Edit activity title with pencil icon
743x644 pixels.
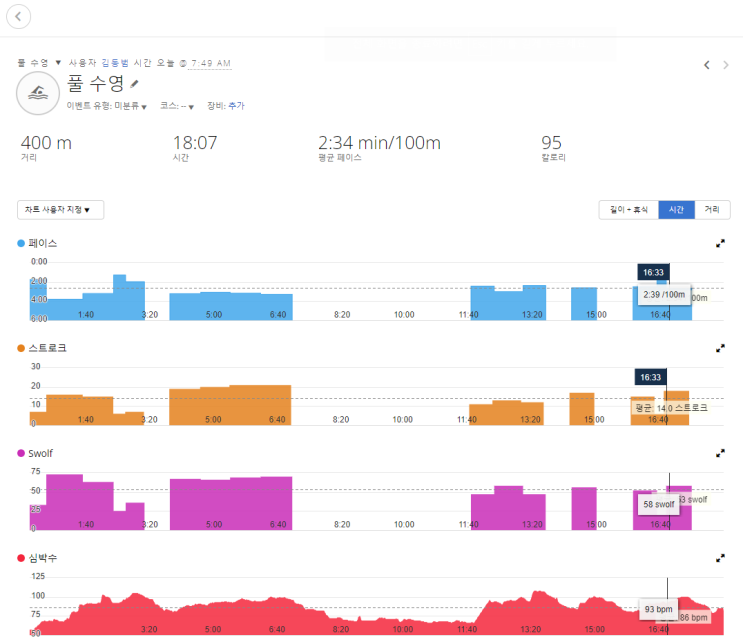pyautogui.click(x=135, y=84)
